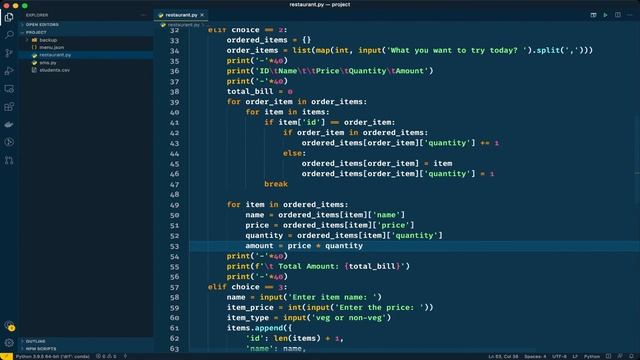Open the Accounts icon in activity bar
The image size is (640, 360).
coord(9,326)
